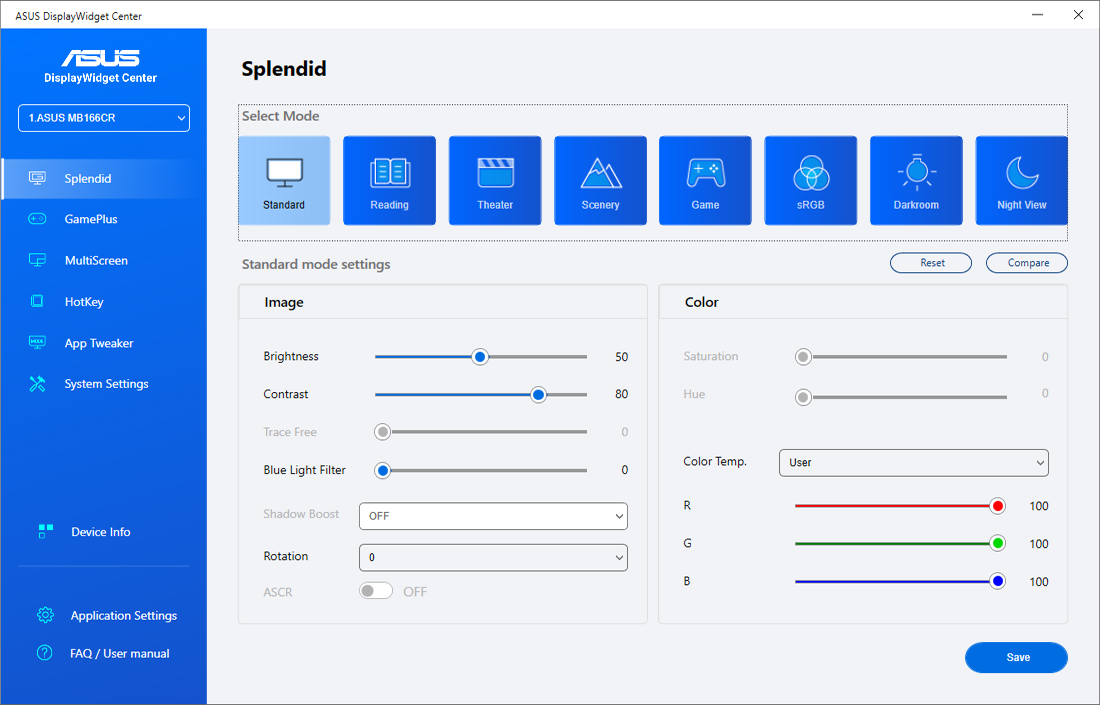
Task: Click the Image panel heading
Action: [x=284, y=302]
